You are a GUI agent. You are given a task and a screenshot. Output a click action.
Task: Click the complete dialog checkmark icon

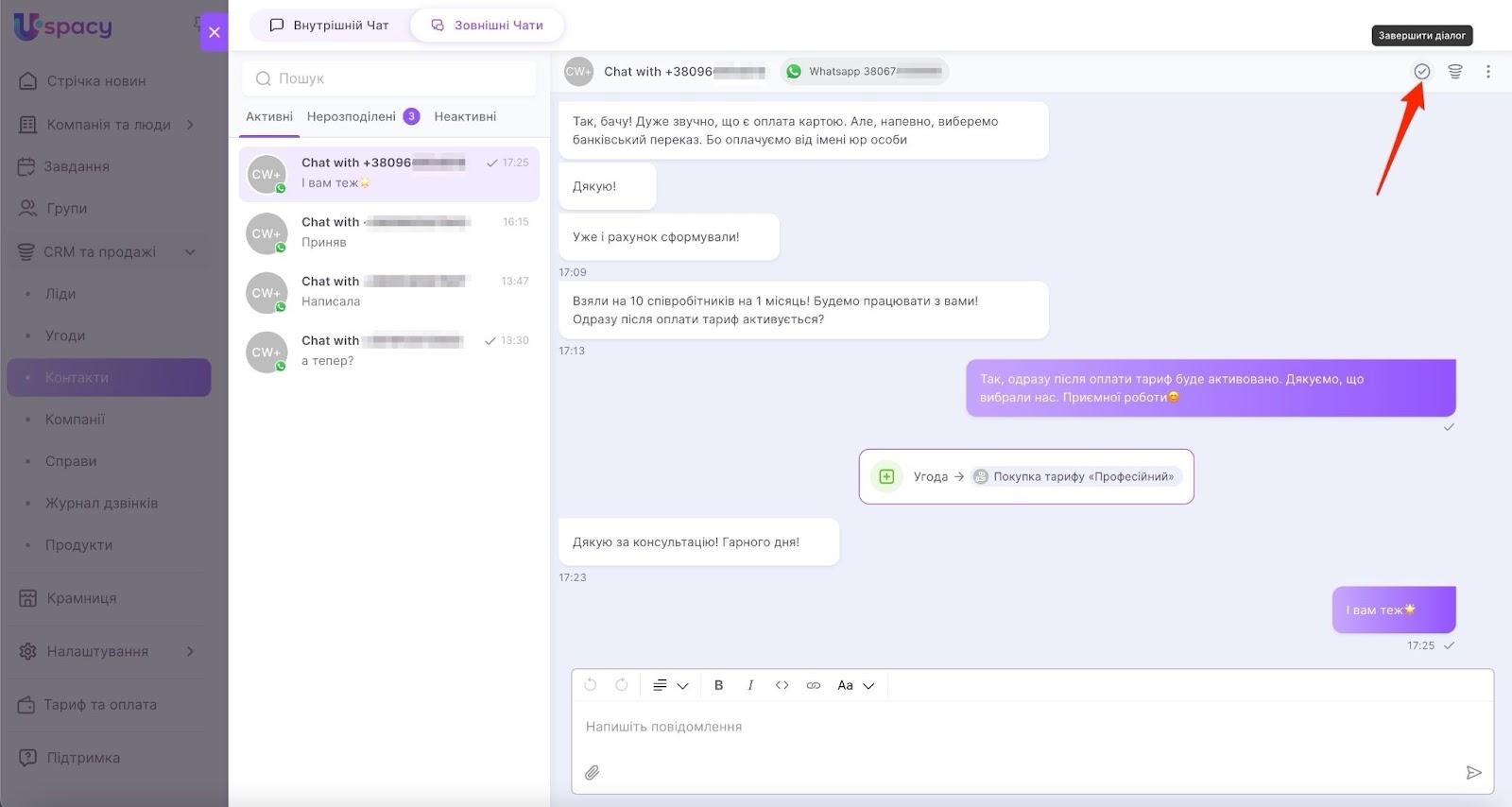click(1421, 71)
